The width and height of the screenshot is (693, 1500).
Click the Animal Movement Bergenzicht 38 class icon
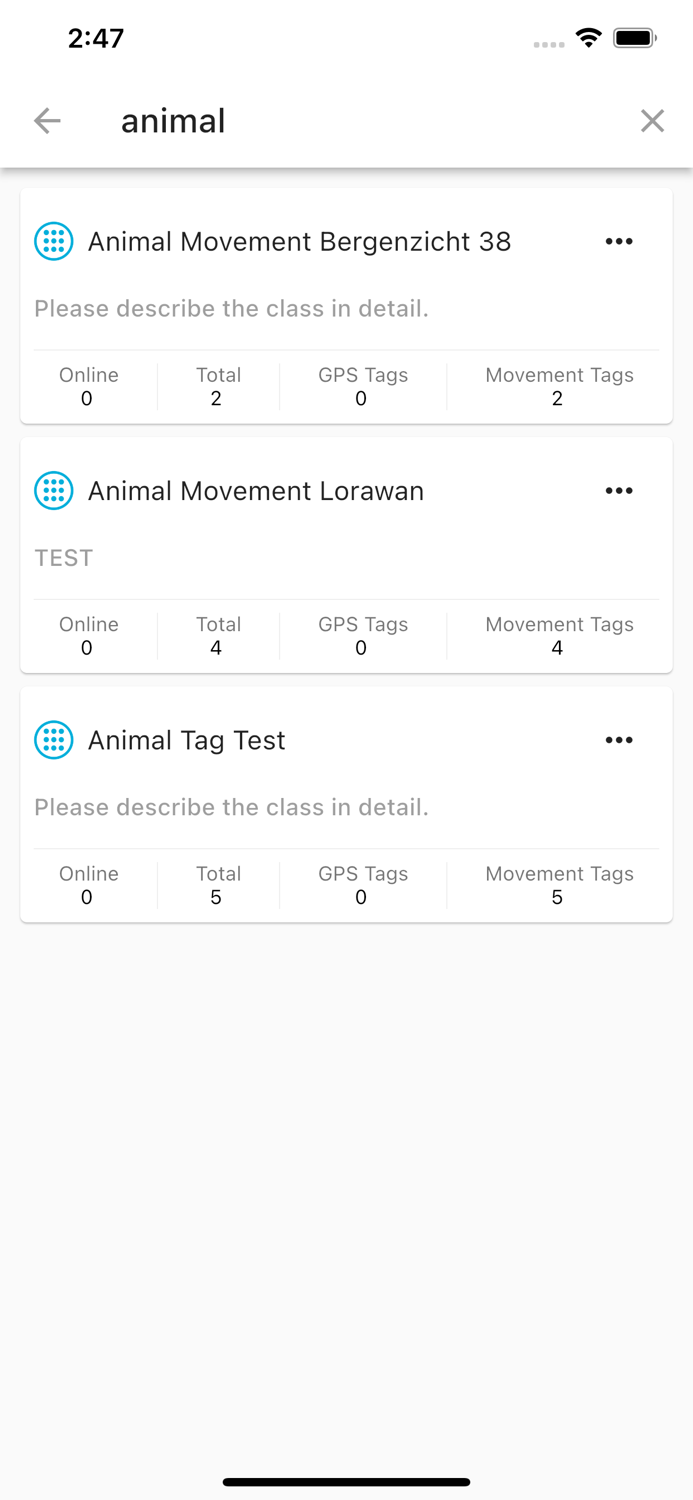pyautogui.click(x=53, y=241)
